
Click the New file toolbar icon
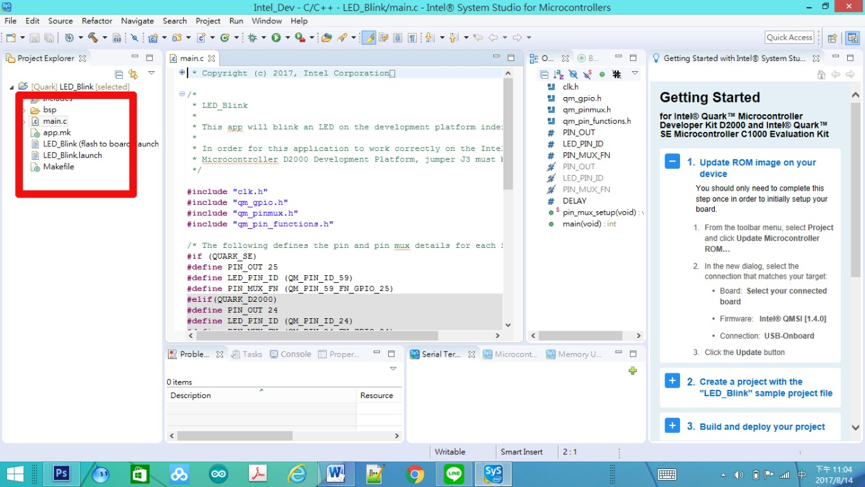click(11, 38)
